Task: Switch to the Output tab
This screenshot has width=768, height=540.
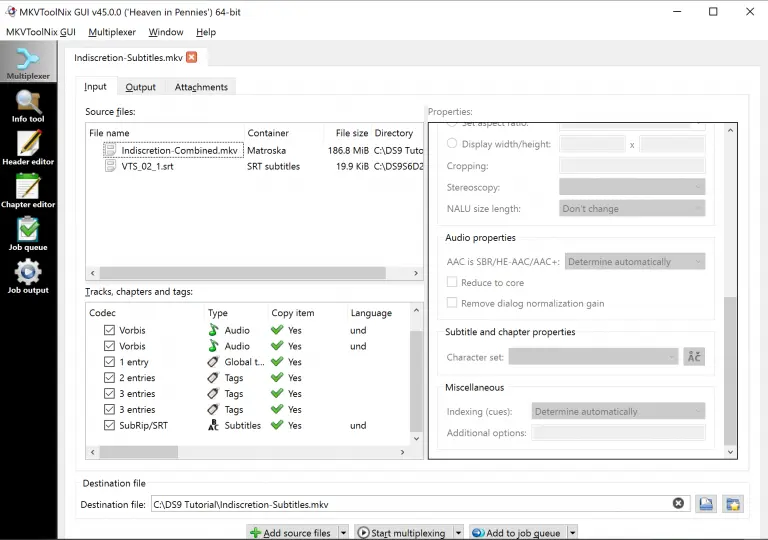Action: [x=141, y=87]
